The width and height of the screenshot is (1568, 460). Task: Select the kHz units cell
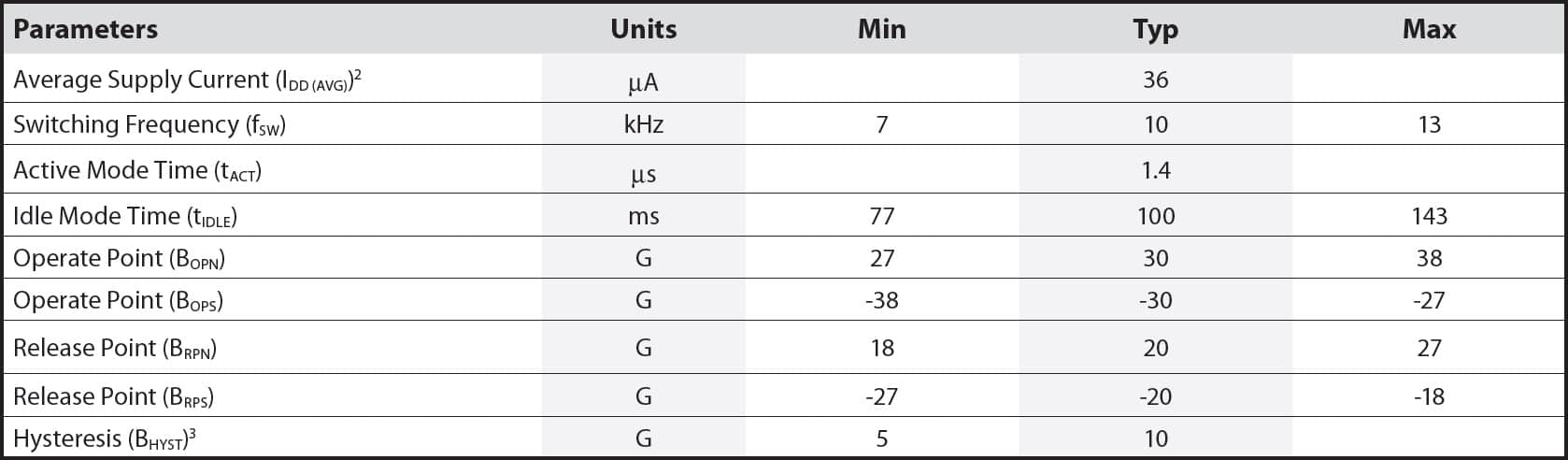[643, 124]
